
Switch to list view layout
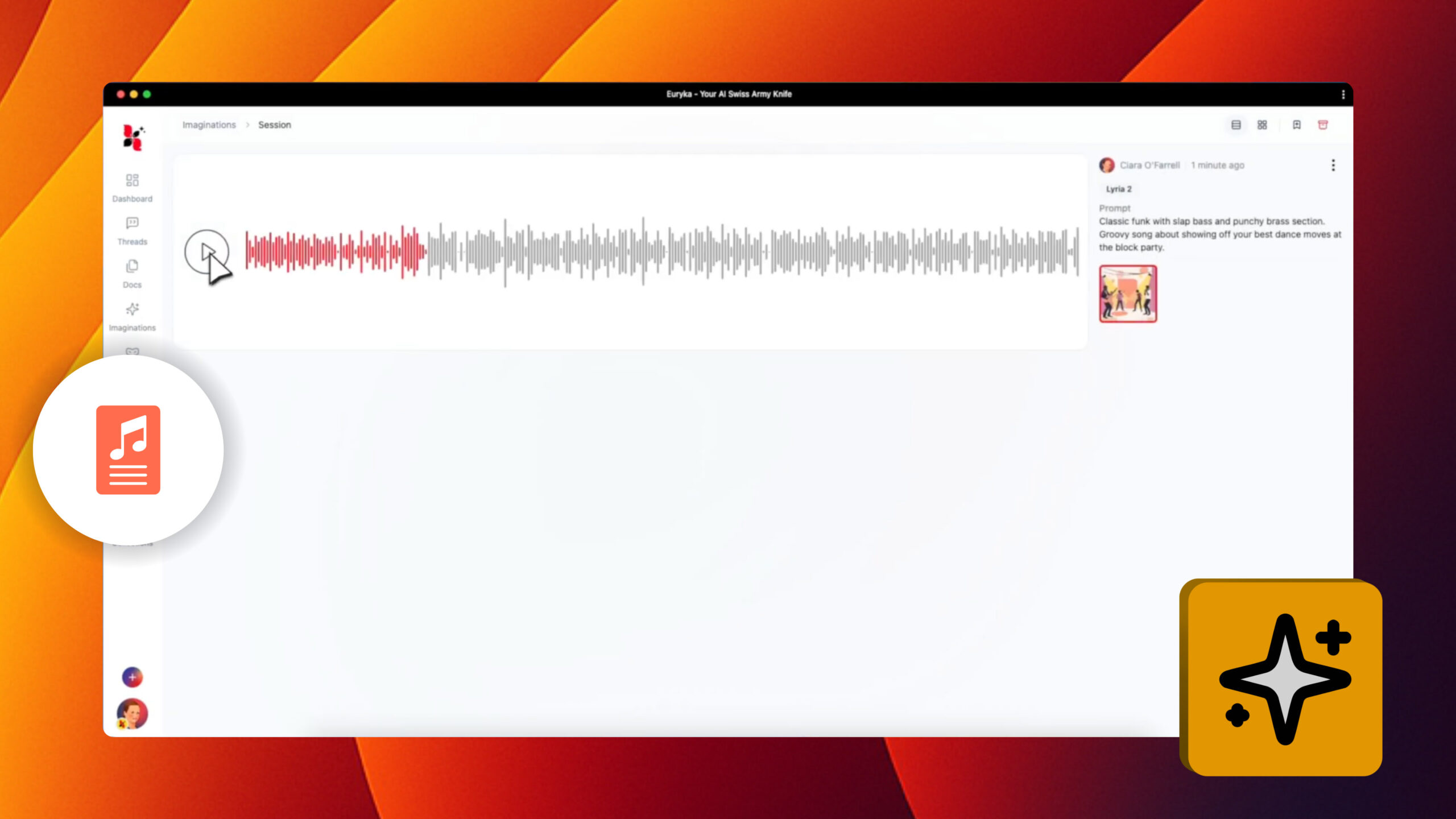1236,125
